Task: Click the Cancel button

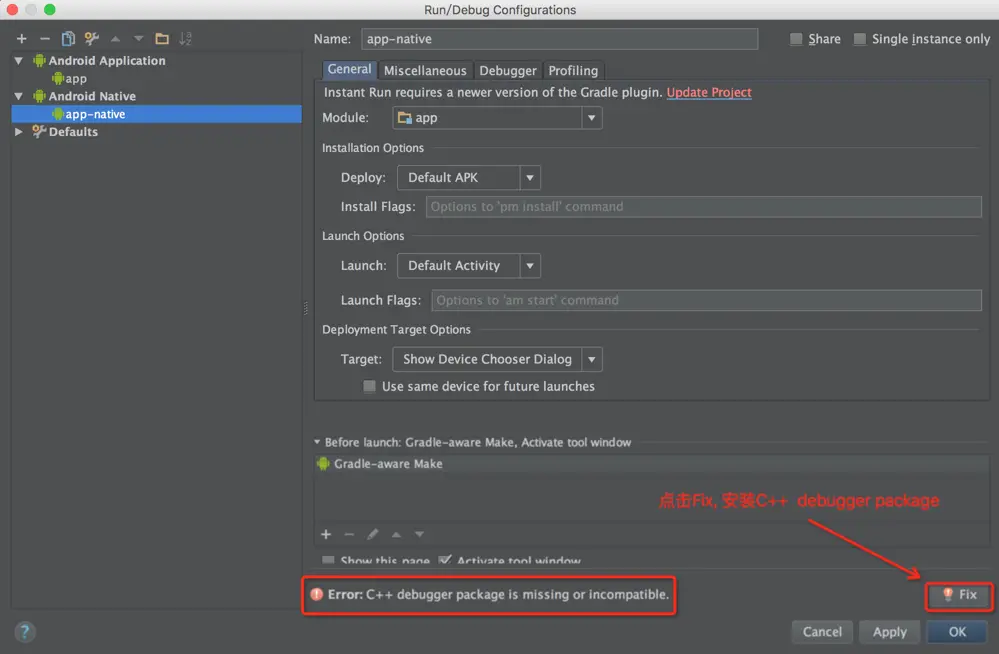Action: (822, 632)
